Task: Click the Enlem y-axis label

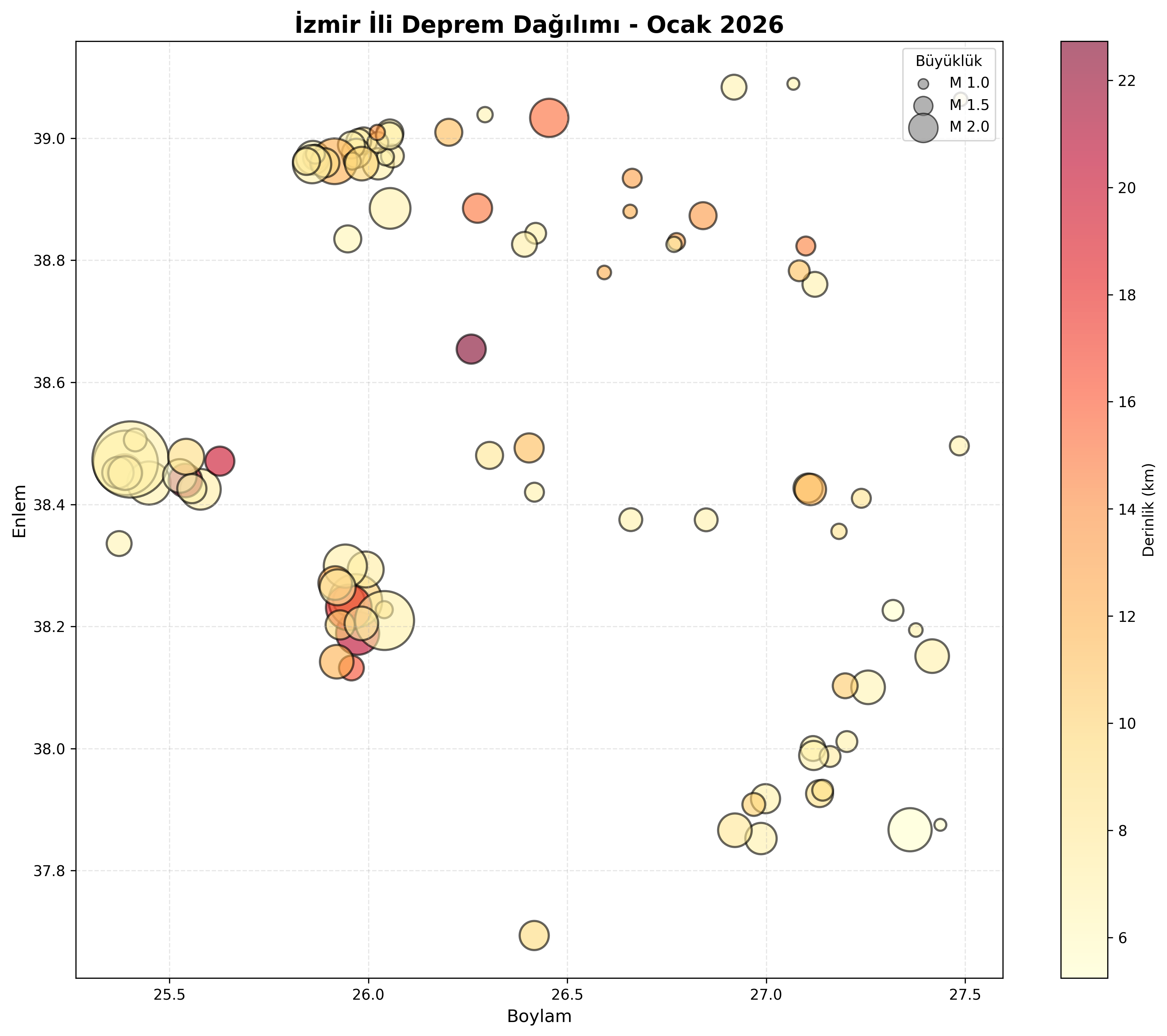Action: pyautogui.click(x=20, y=511)
